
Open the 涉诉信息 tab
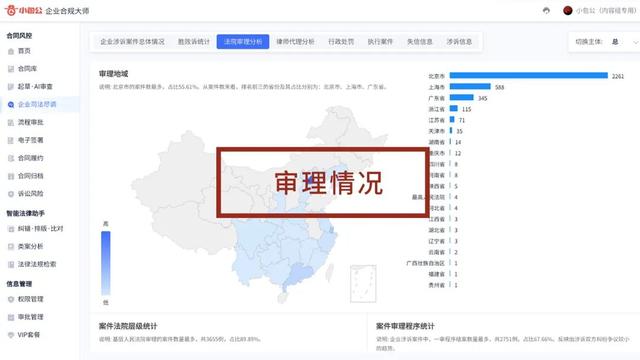(459, 42)
